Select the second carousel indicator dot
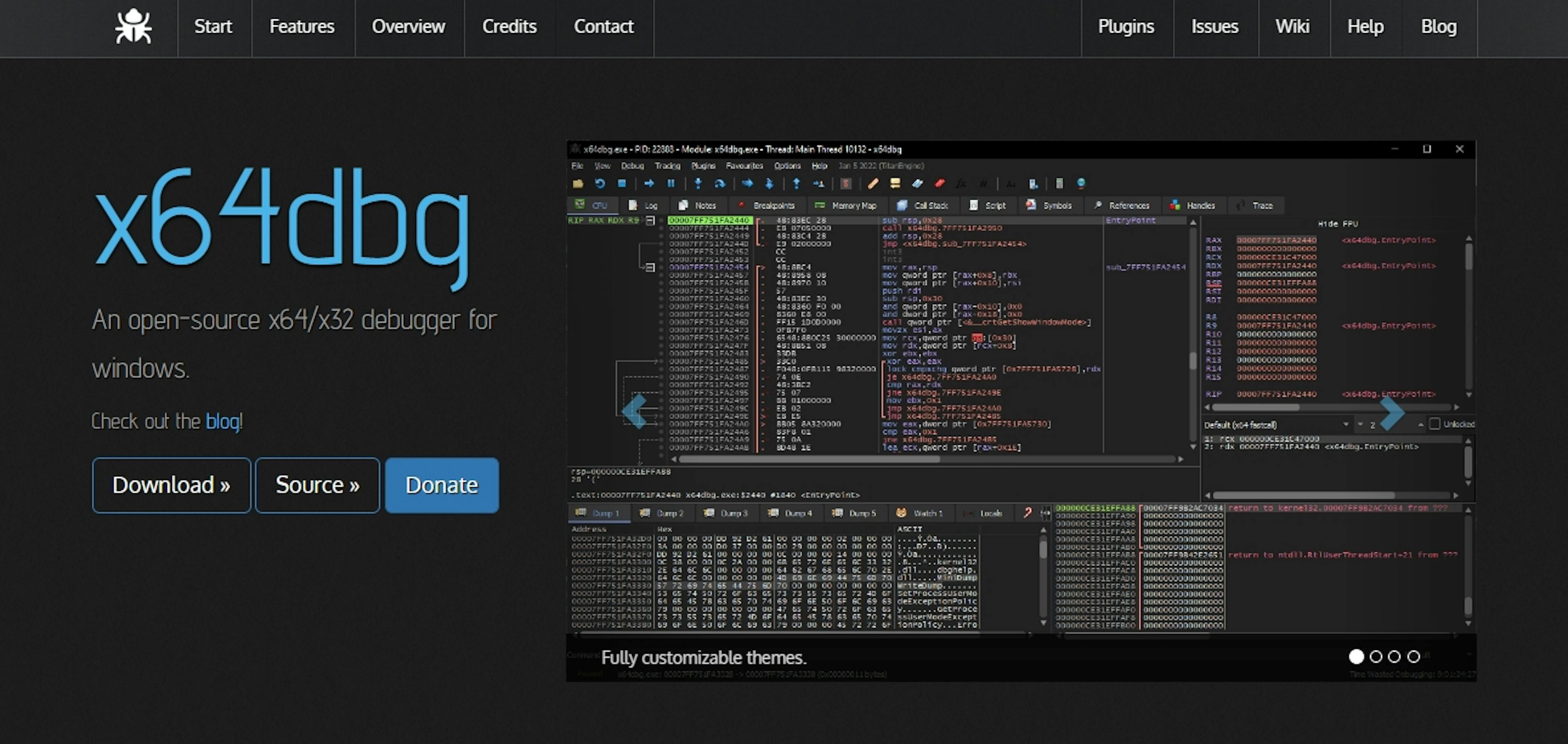The image size is (1568, 744). (1376, 656)
